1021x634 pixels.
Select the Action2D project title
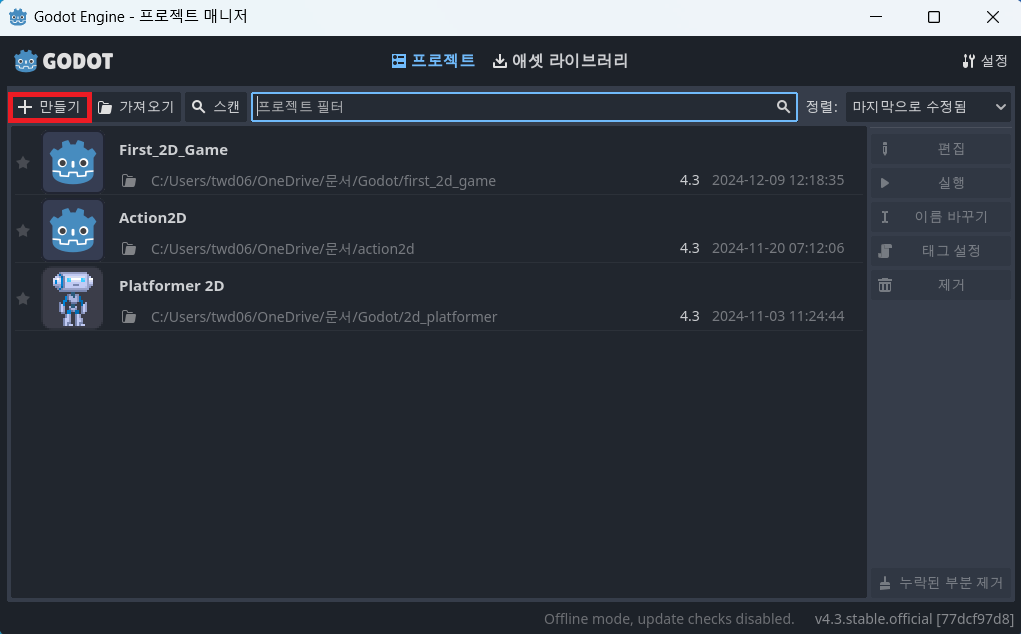point(152,217)
